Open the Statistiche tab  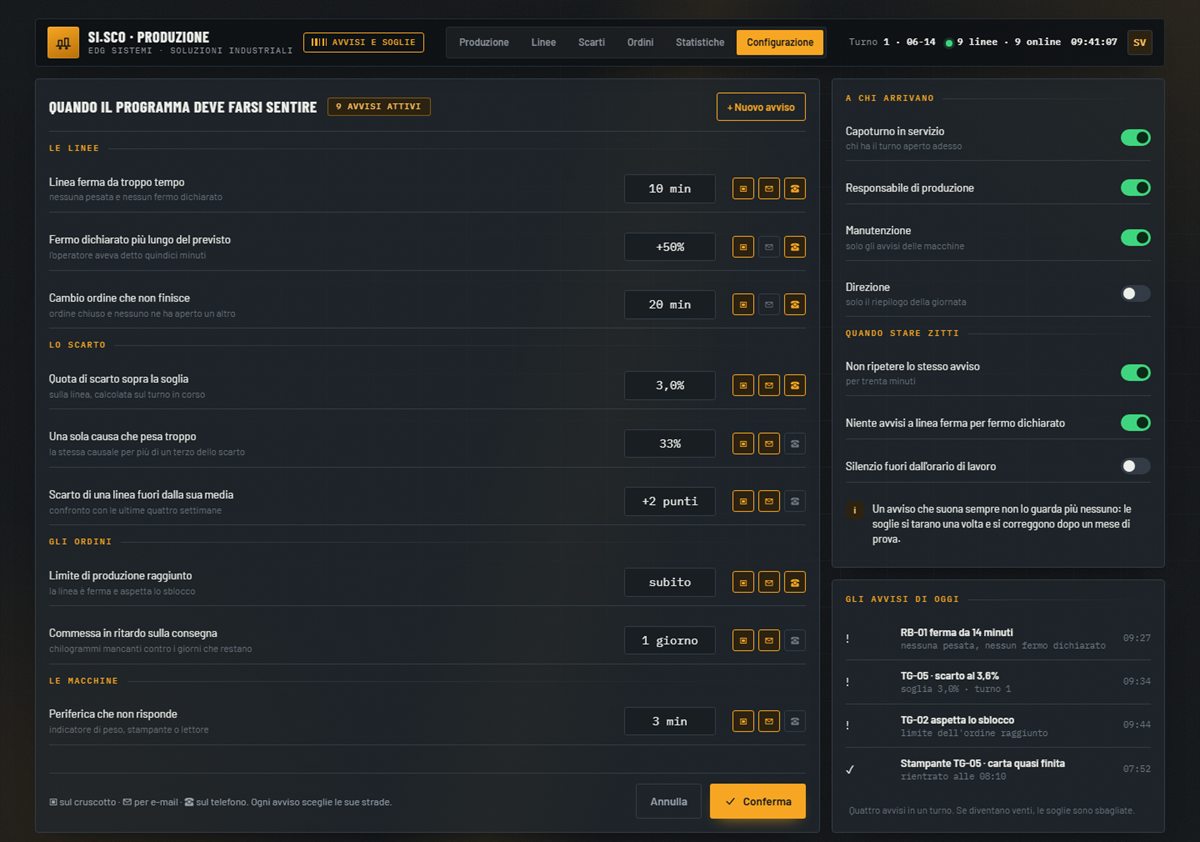[x=700, y=42]
